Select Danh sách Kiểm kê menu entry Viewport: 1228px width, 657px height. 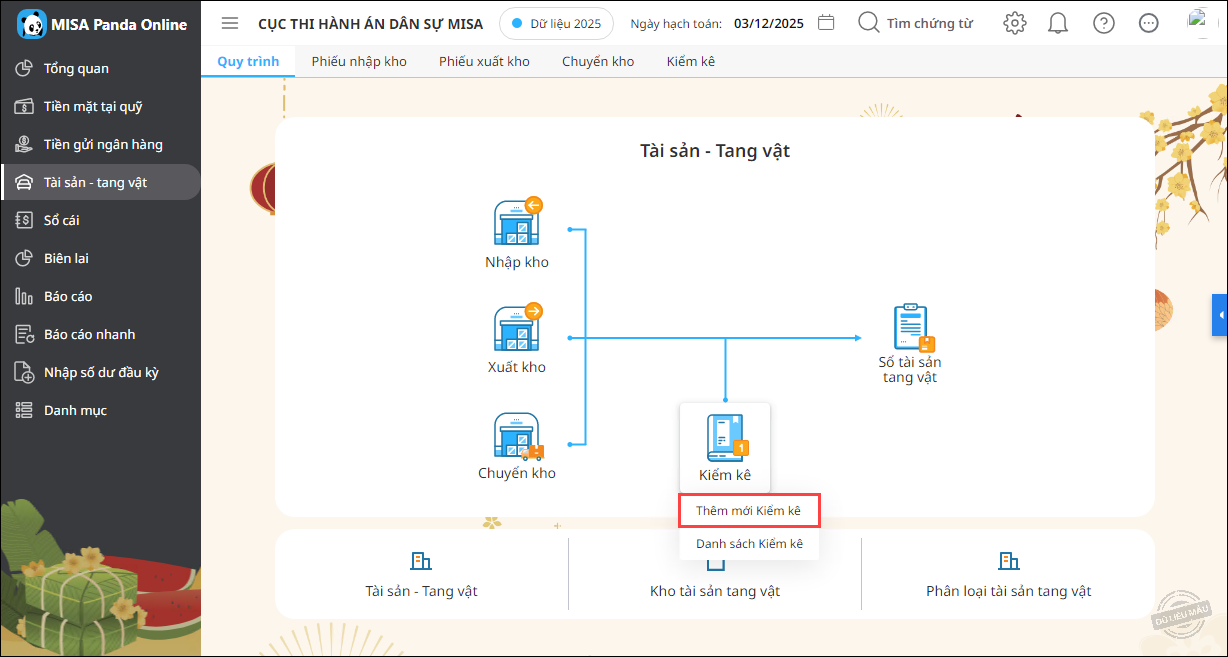(x=749, y=544)
